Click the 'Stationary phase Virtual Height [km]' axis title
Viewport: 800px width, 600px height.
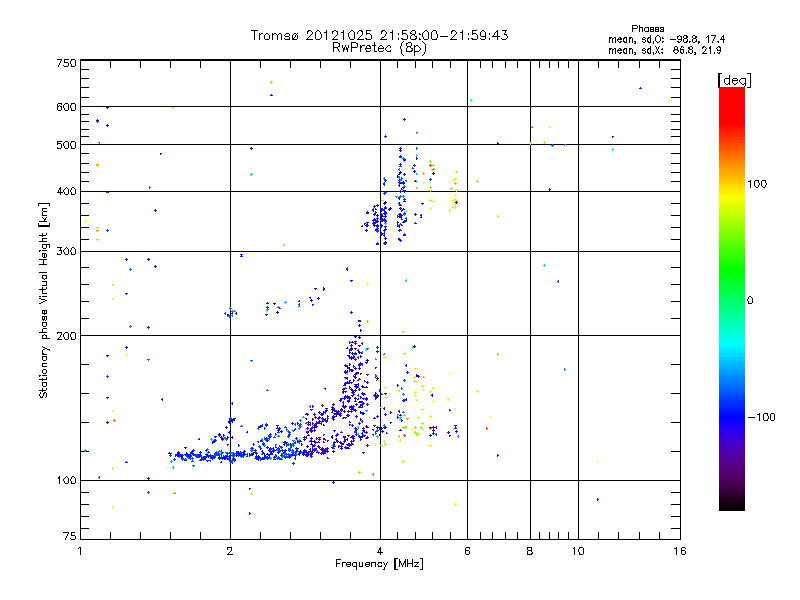pos(44,300)
